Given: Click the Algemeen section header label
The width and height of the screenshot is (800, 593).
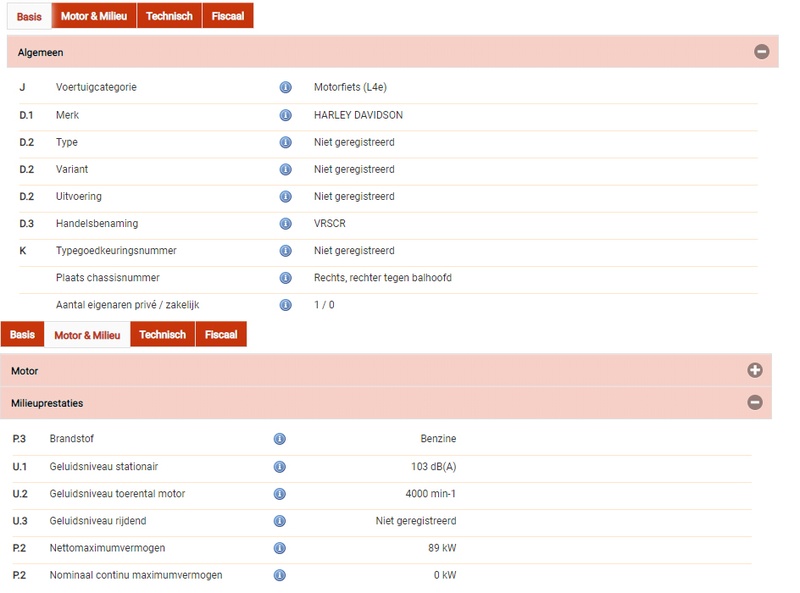Looking at the screenshot, I should [x=40, y=53].
